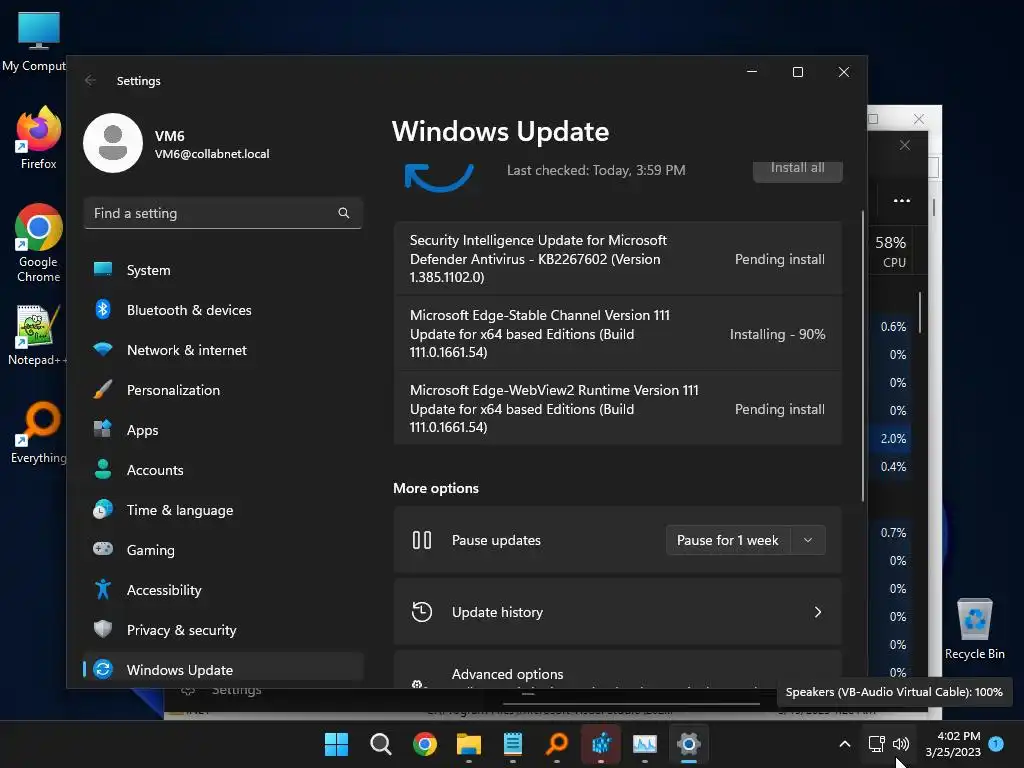Select the Security Intelligence Update KB2267602 entry

tap(617, 259)
